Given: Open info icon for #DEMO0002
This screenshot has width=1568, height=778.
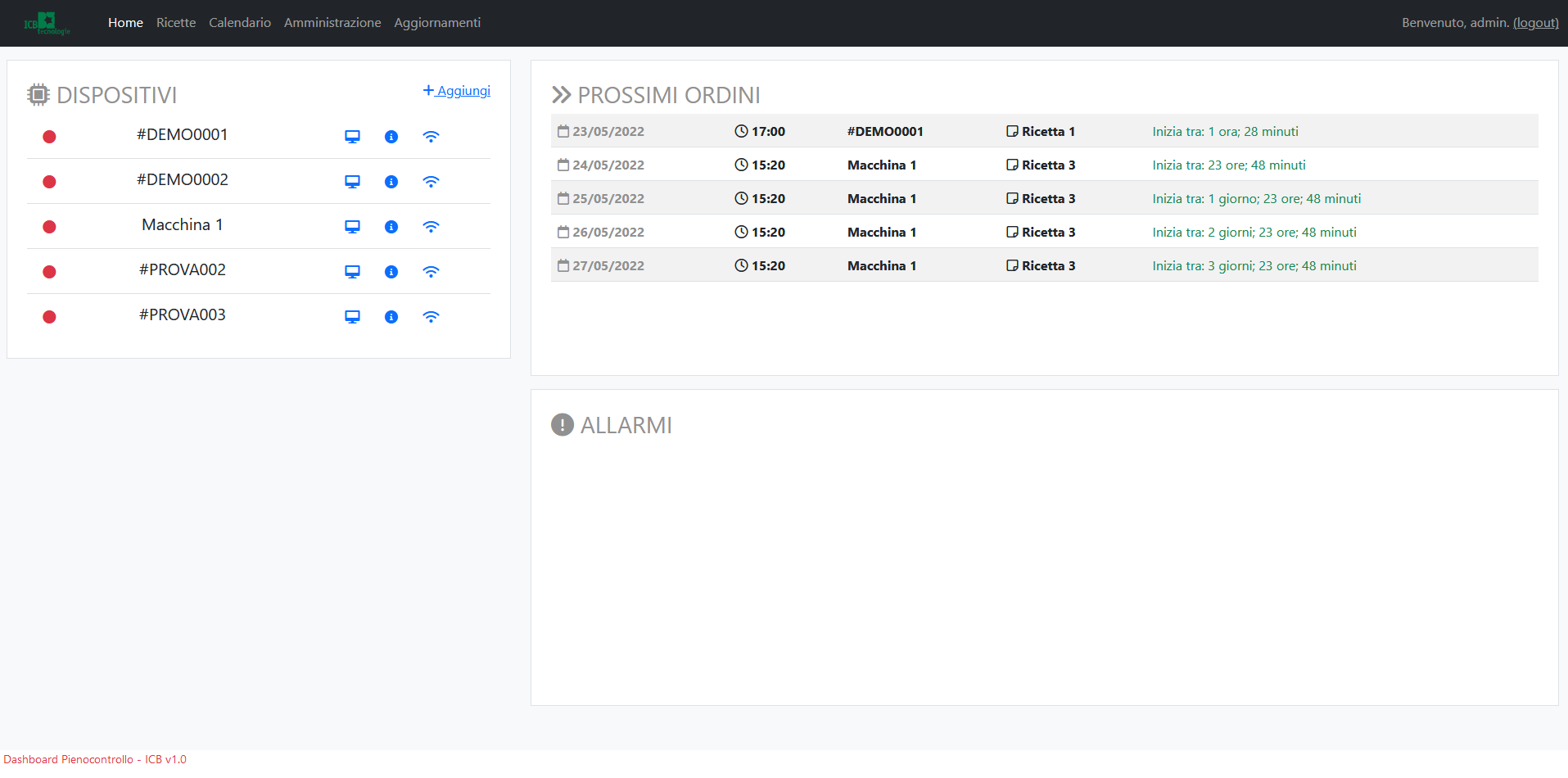Looking at the screenshot, I should click(x=391, y=182).
